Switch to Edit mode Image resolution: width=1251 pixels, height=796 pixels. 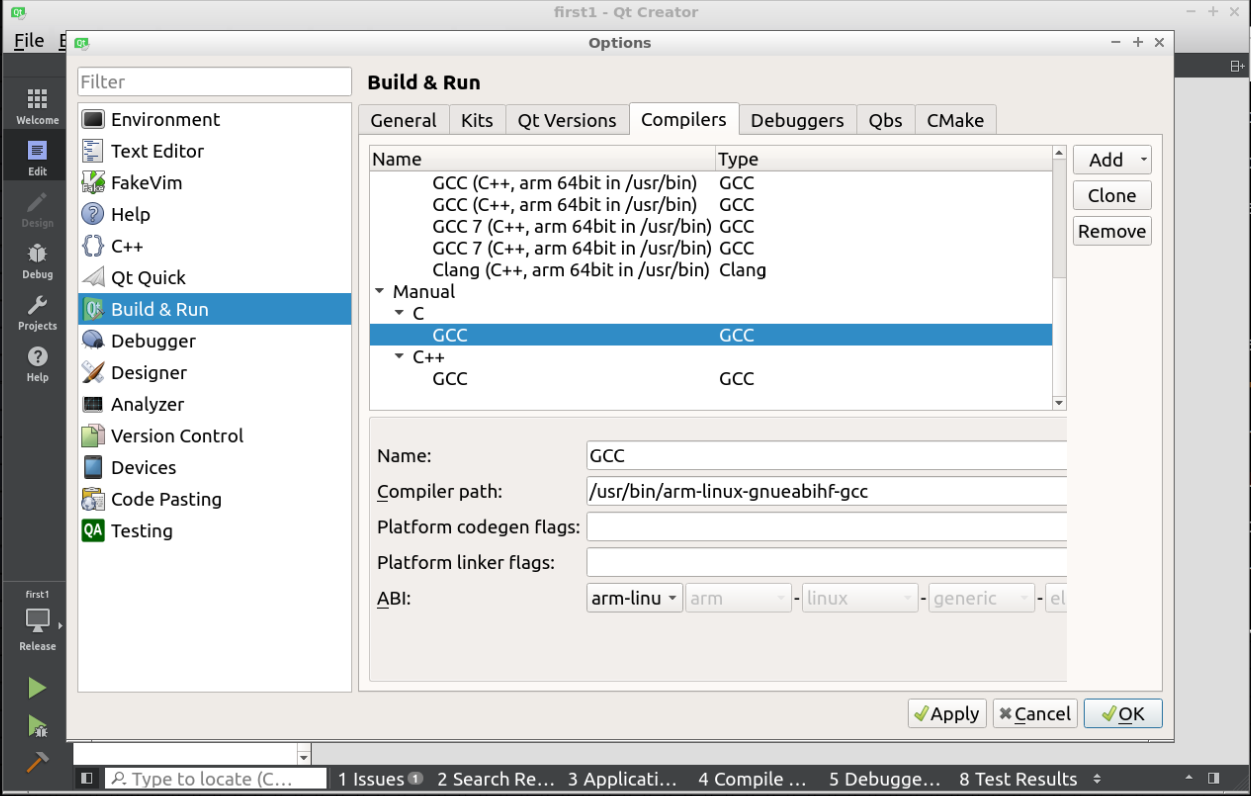tap(37, 158)
